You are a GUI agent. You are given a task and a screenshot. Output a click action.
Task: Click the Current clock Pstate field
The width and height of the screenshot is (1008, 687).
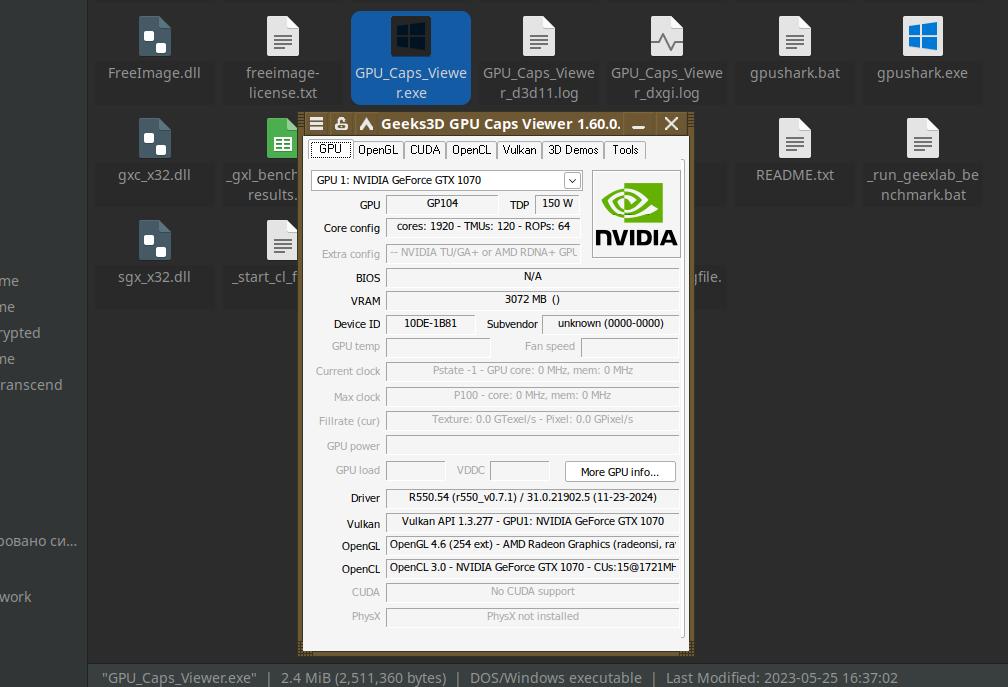point(532,371)
